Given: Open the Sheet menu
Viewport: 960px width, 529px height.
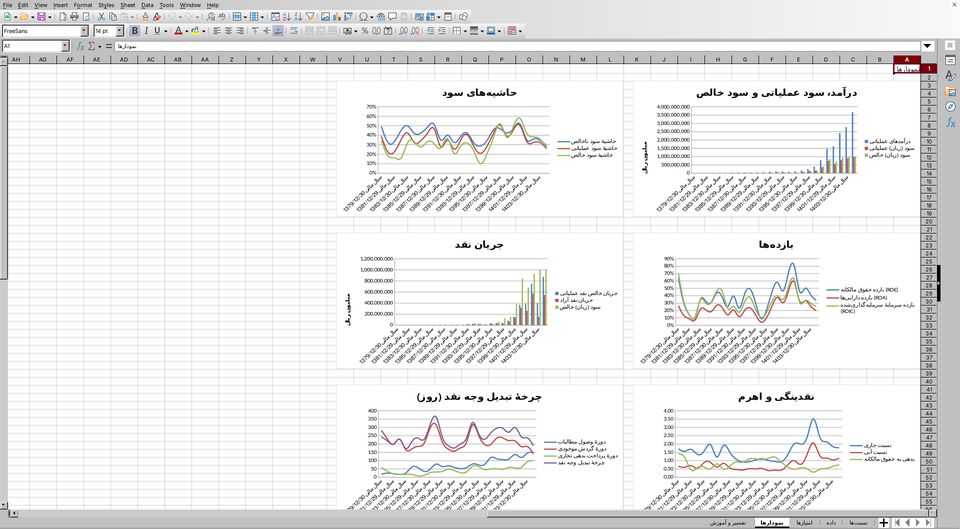Looking at the screenshot, I should point(127,5).
